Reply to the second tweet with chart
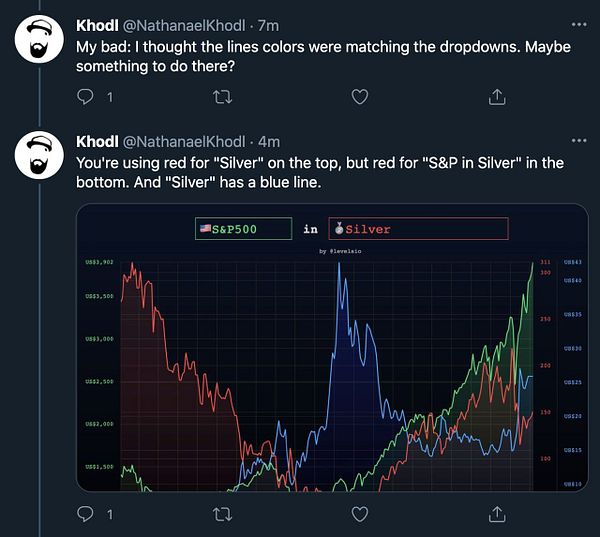This screenshot has width=600, height=537. (86, 514)
